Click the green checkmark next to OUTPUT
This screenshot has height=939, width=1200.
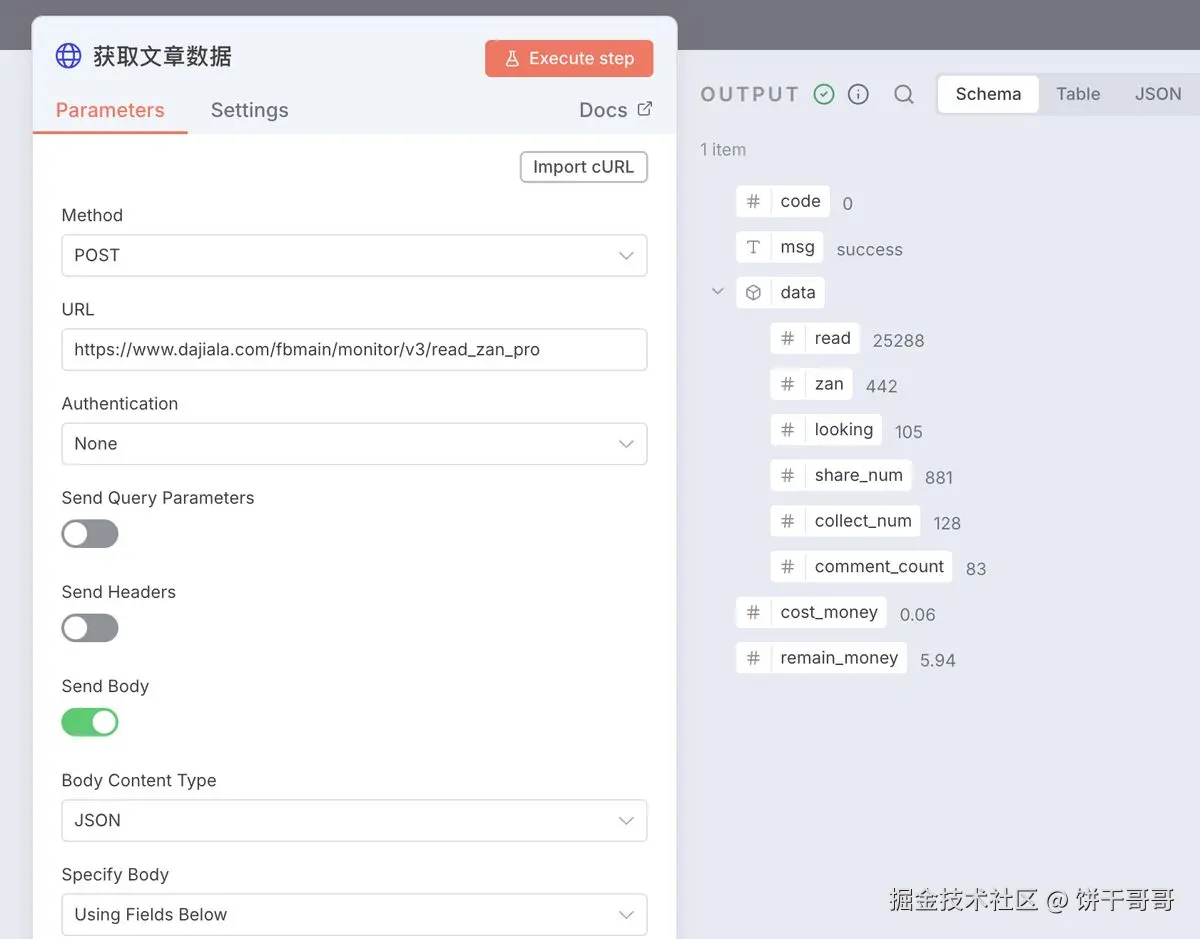[x=823, y=93]
